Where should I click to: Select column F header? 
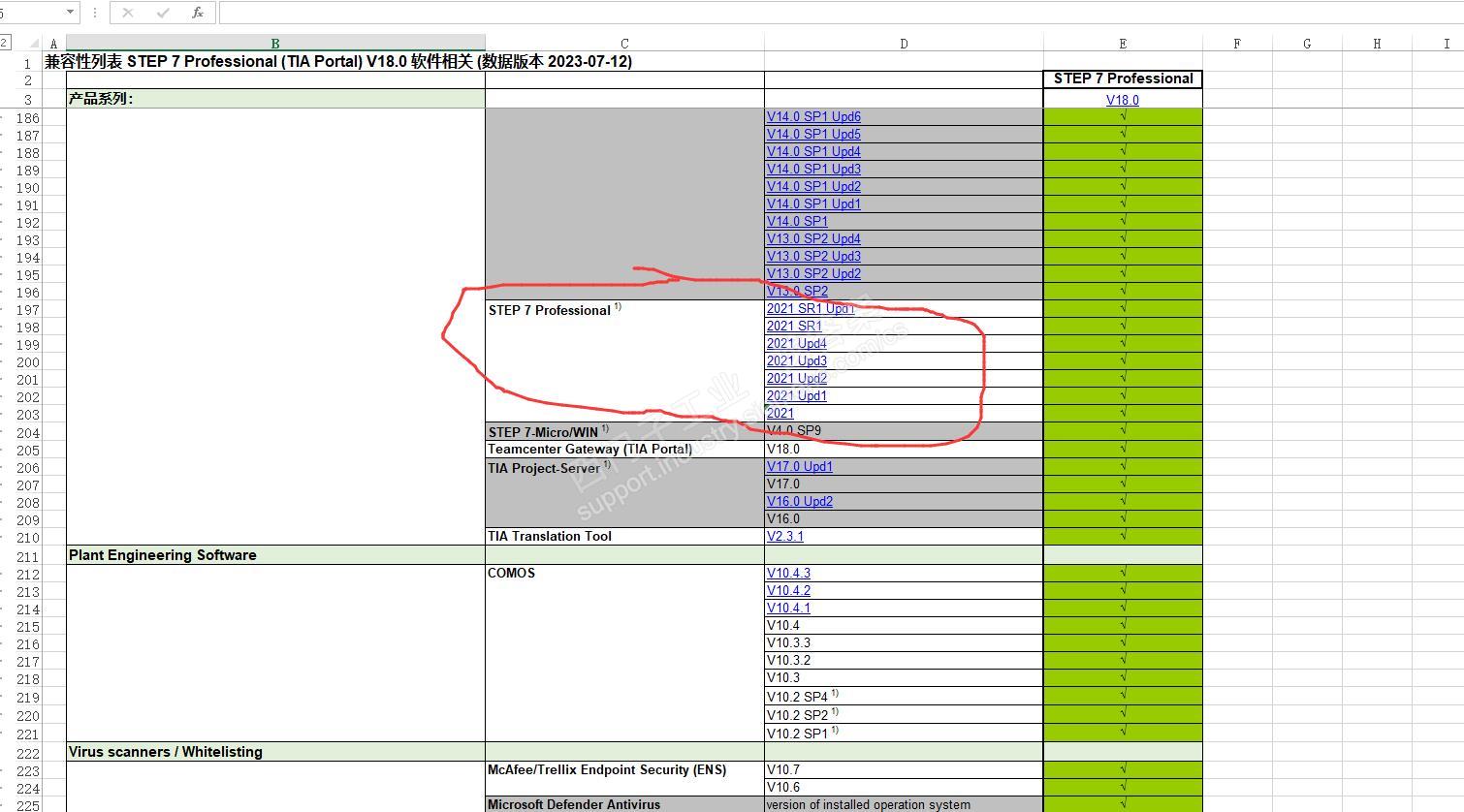click(1237, 44)
